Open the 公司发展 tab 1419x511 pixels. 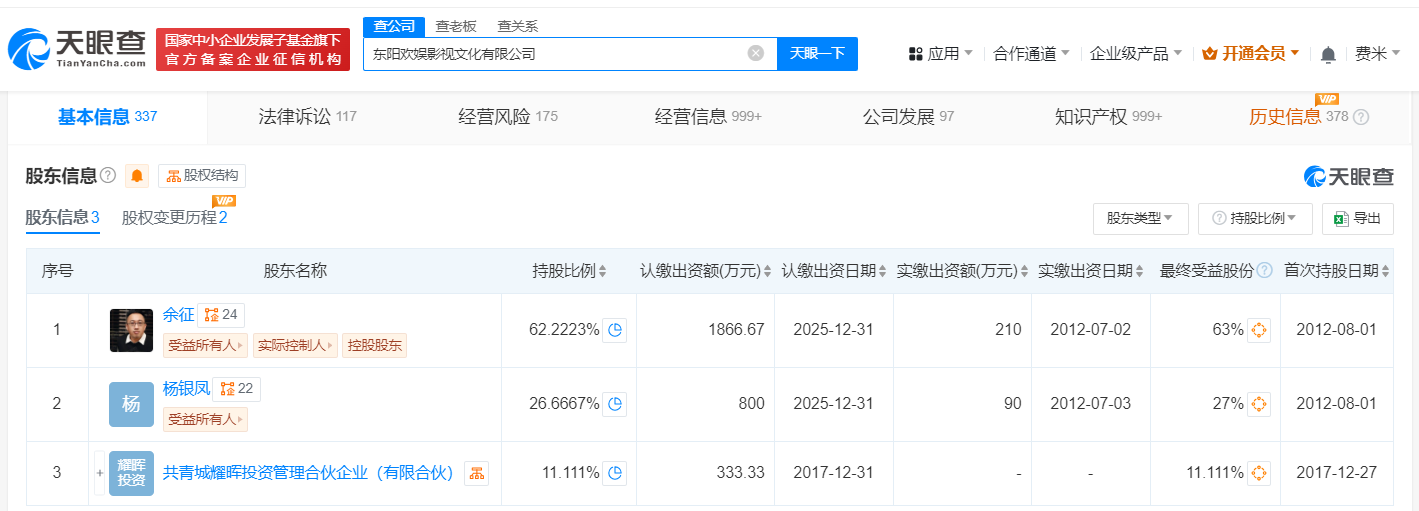pos(908,117)
